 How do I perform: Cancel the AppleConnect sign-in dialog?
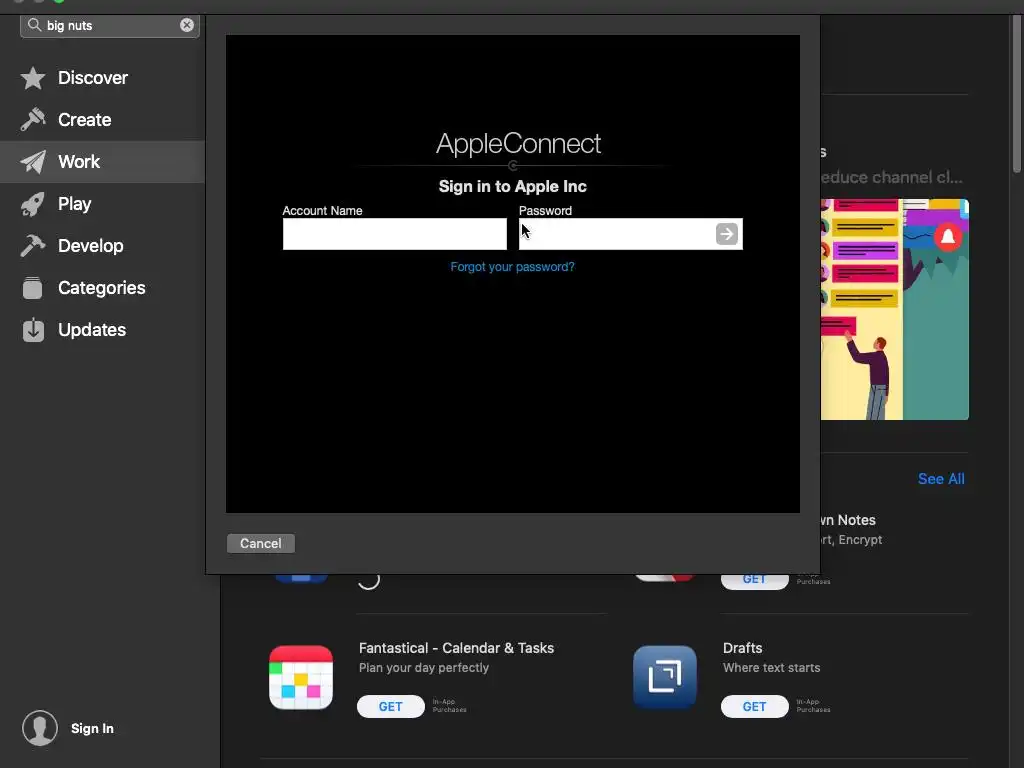(261, 543)
